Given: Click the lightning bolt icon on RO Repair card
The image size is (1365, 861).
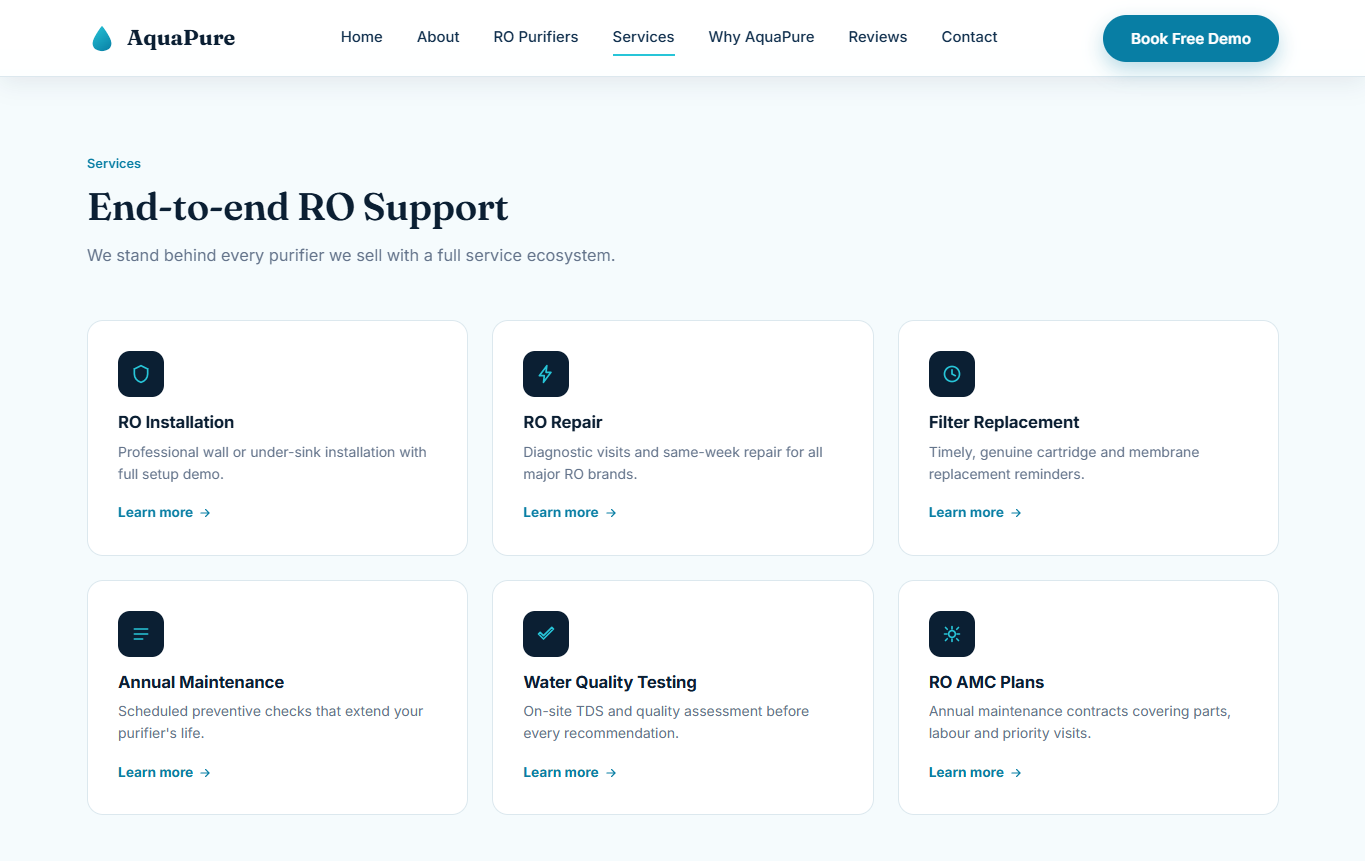Looking at the screenshot, I should click(x=546, y=374).
